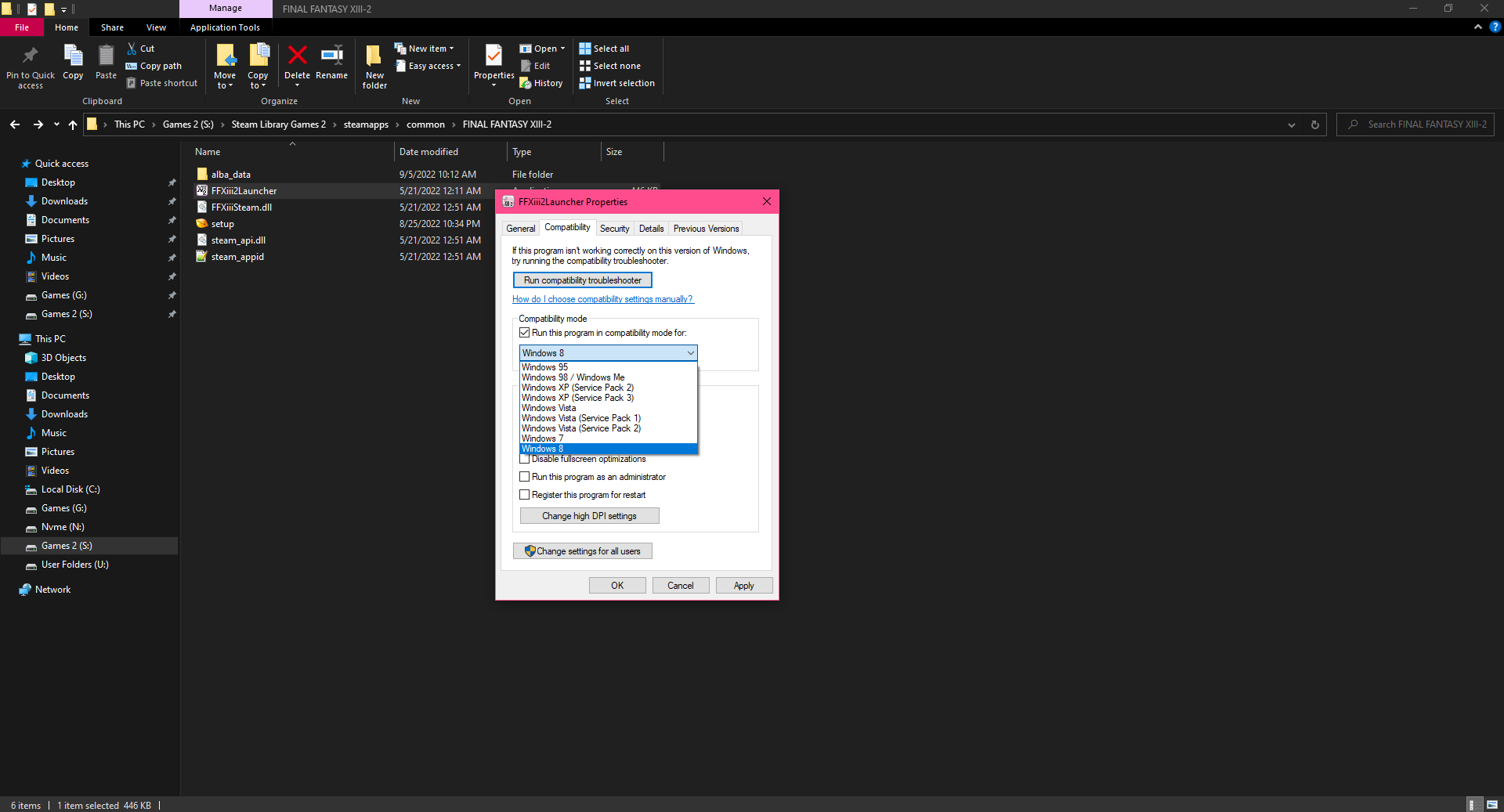Screen dimensions: 1504x812
Task: Search FINAL FANTASY XIII-2 folder field
Action: coord(1415,125)
